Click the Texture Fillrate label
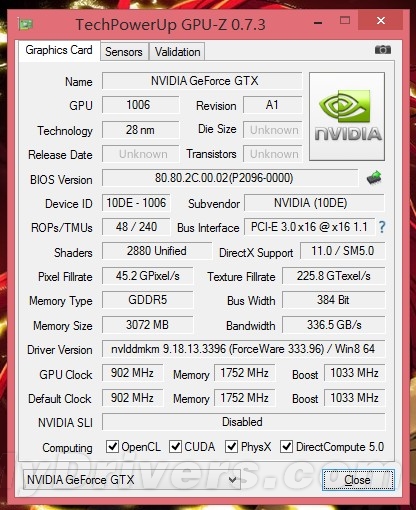Image resolution: width=416 pixels, height=510 pixels. pyautogui.click(x=241, y=277)
